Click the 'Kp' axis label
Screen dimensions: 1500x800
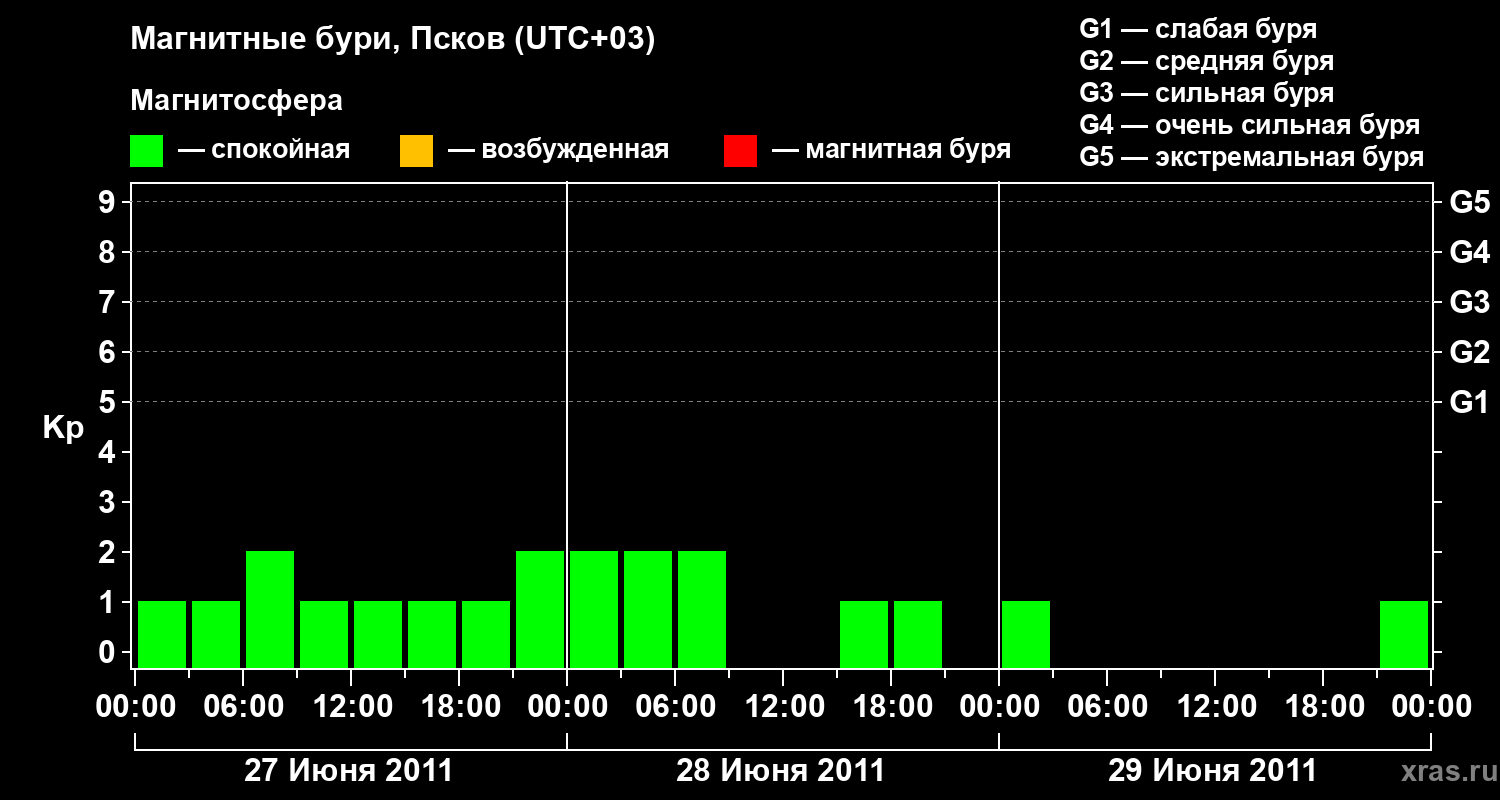[63, 427]
